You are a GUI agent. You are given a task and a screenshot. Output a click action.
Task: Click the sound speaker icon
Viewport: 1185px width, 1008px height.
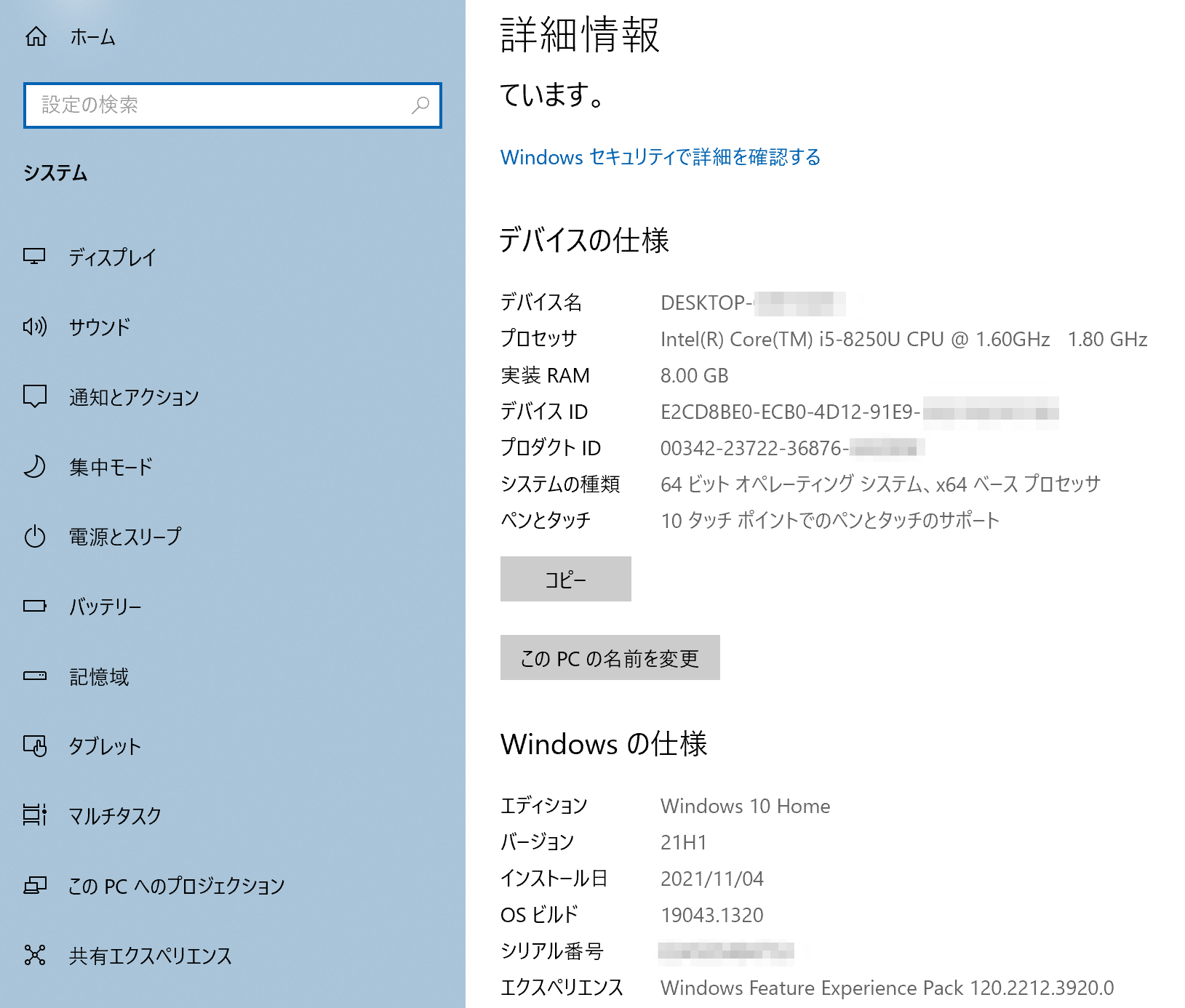click(35, 327)
